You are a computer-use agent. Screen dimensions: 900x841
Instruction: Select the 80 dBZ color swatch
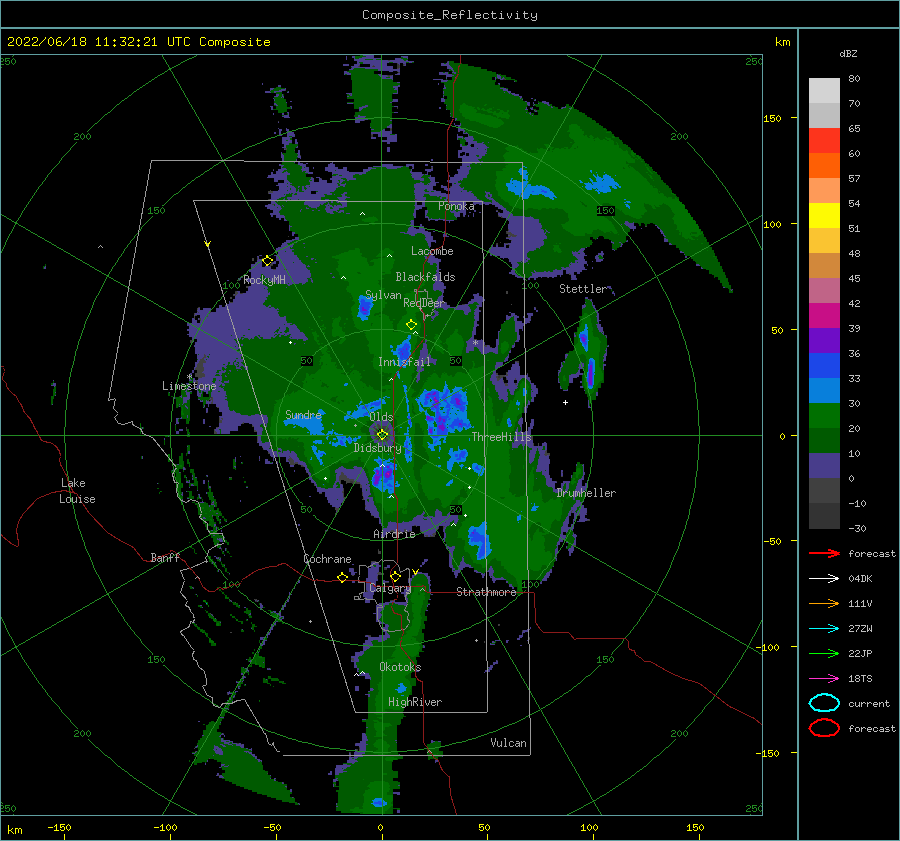(x=824, y=90)
